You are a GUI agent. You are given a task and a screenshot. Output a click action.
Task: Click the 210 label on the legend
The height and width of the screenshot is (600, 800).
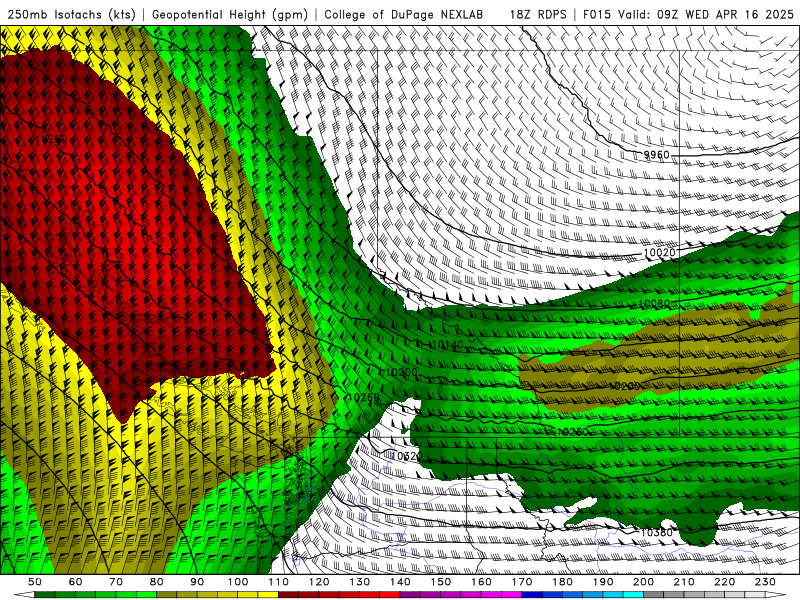[x=684, y=582]
